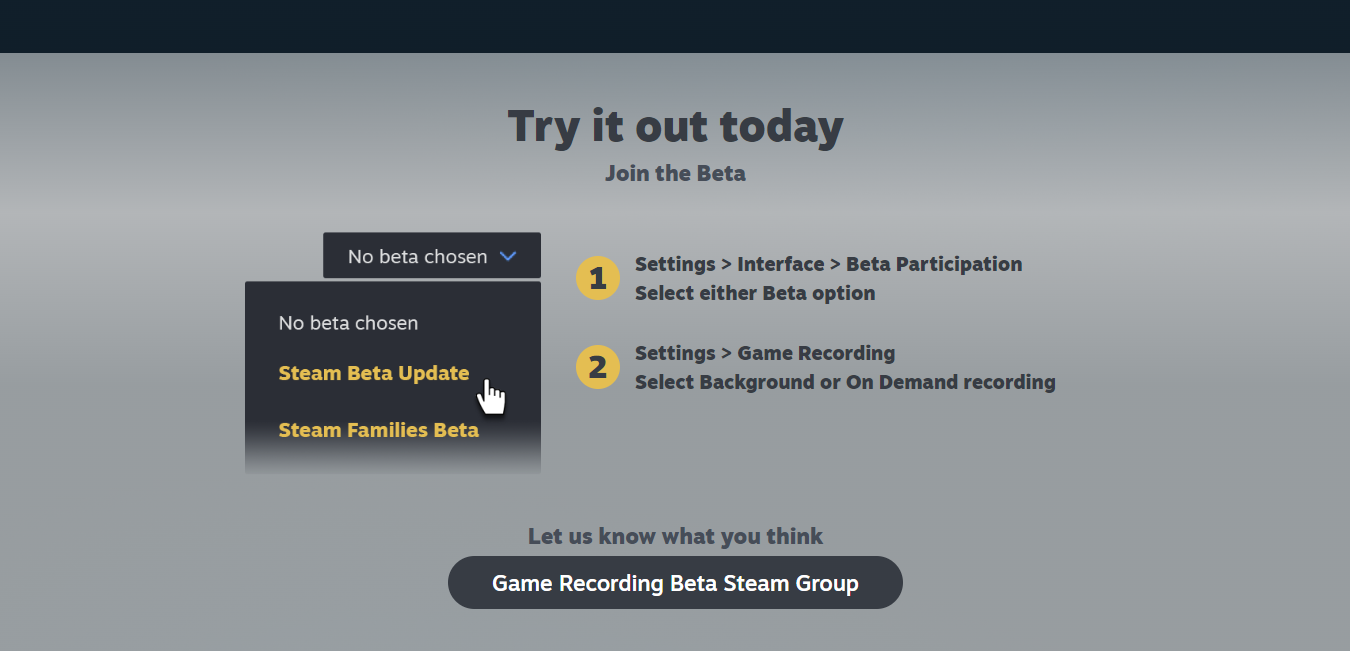Open the "No beta chosen" dropdown box
1350x651 pixels.
click(431, 256)
